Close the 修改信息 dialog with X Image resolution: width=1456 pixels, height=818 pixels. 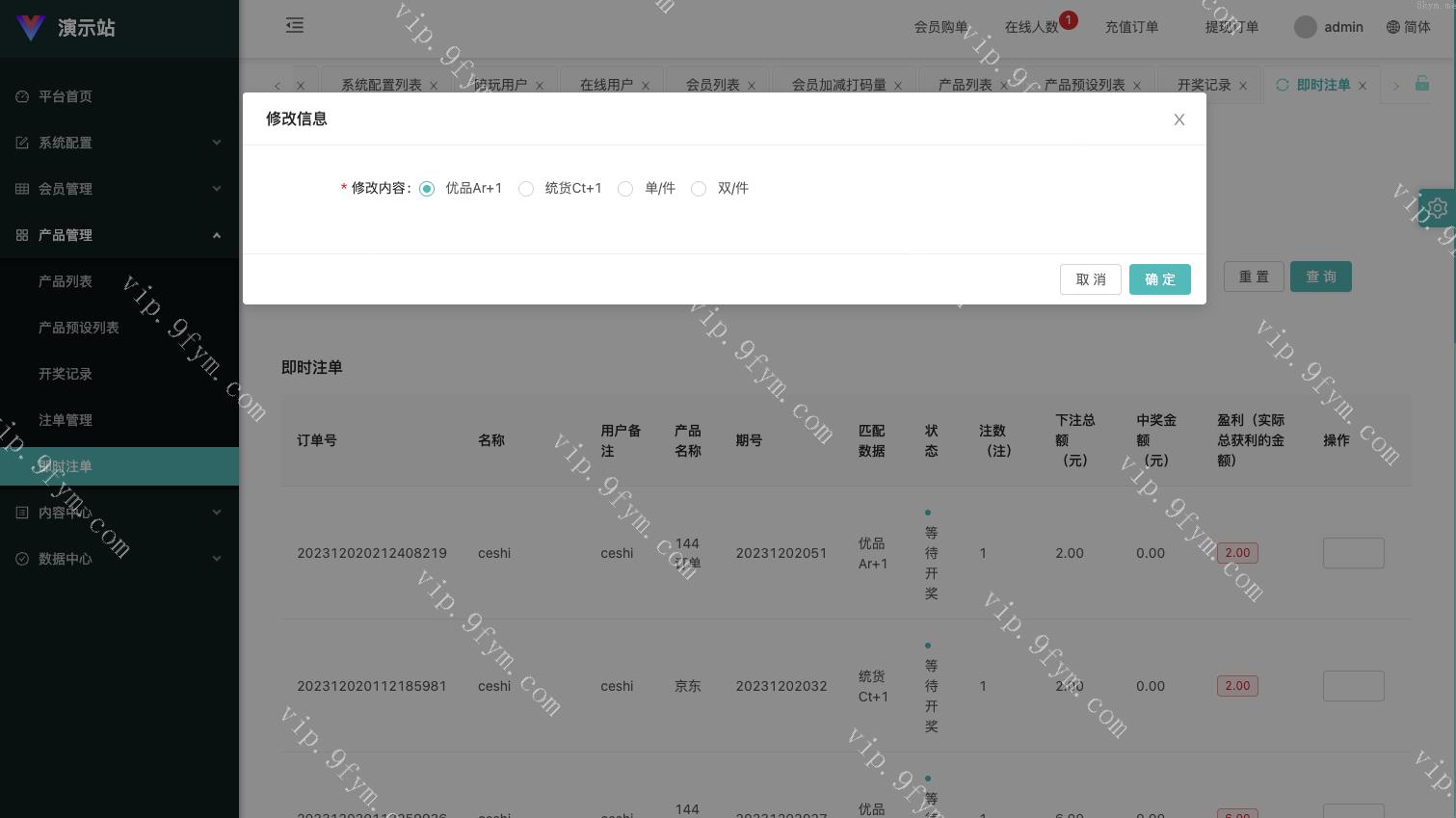(1178, 119)
